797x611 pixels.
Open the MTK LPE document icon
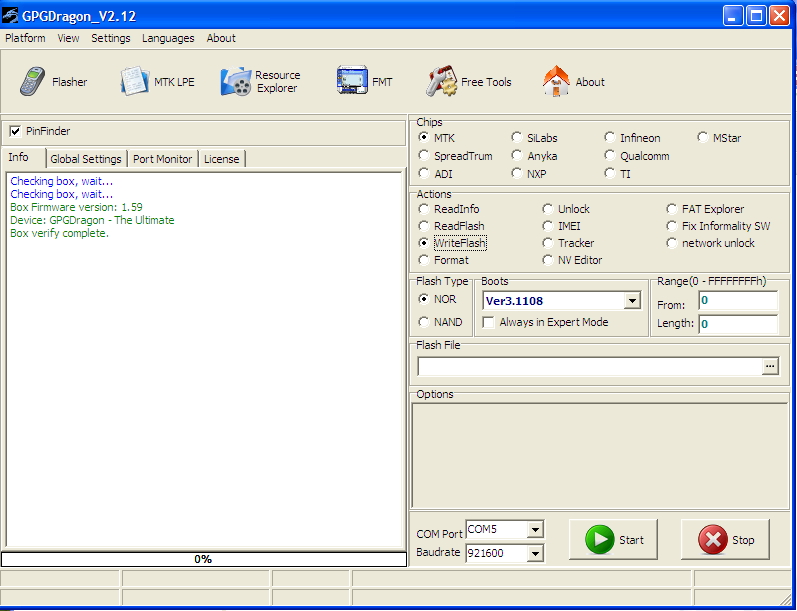pos(135,81)
